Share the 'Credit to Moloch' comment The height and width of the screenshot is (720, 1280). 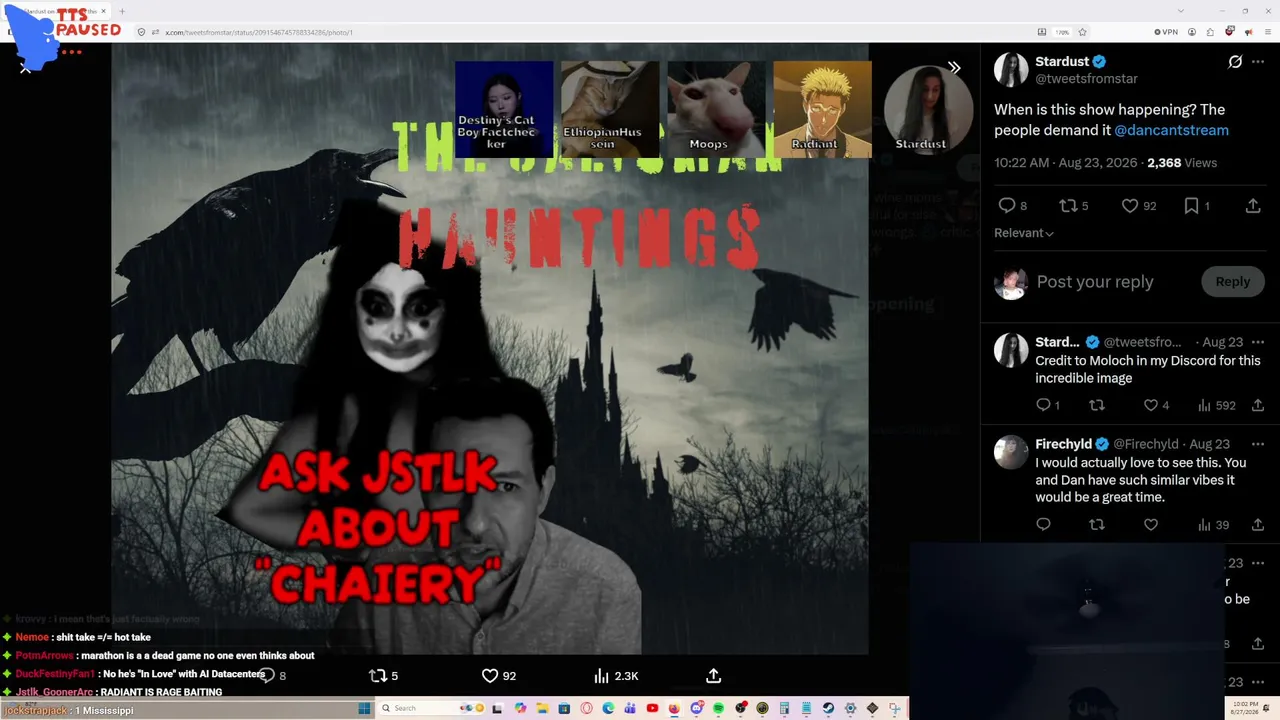point(1258,405)
